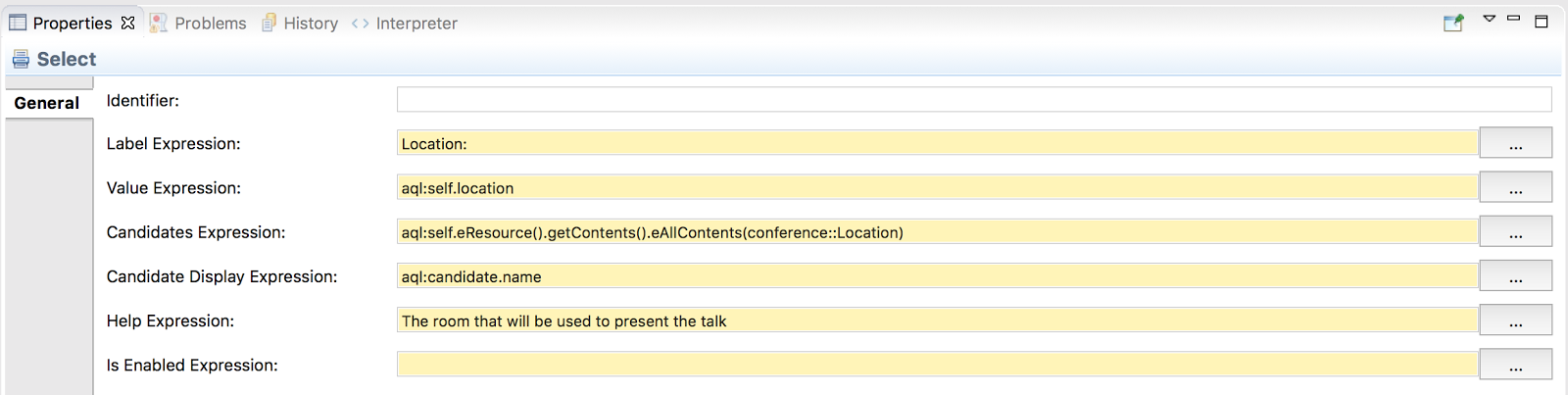Open expression editor for Candidates Expression

(x=1515, y=232)
